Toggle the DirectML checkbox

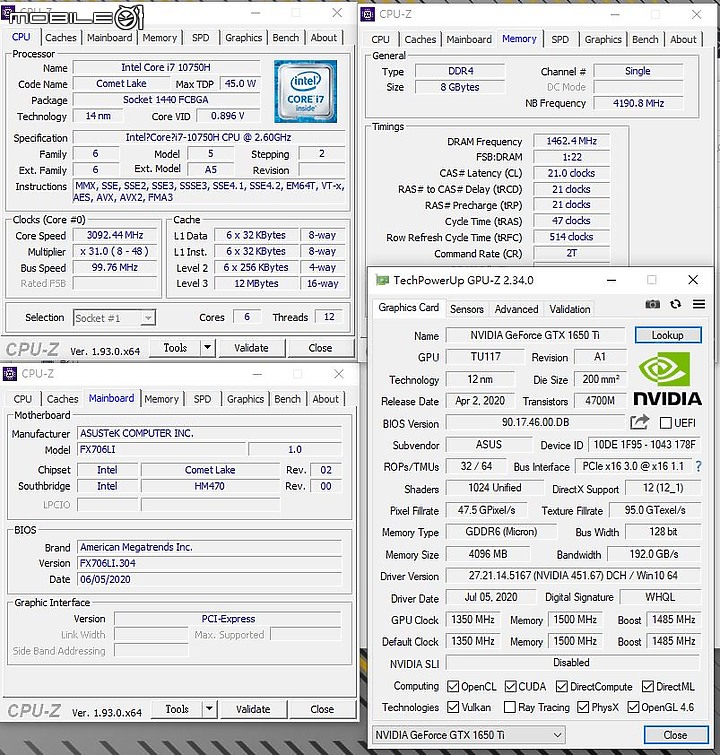(x=648, y=686)
